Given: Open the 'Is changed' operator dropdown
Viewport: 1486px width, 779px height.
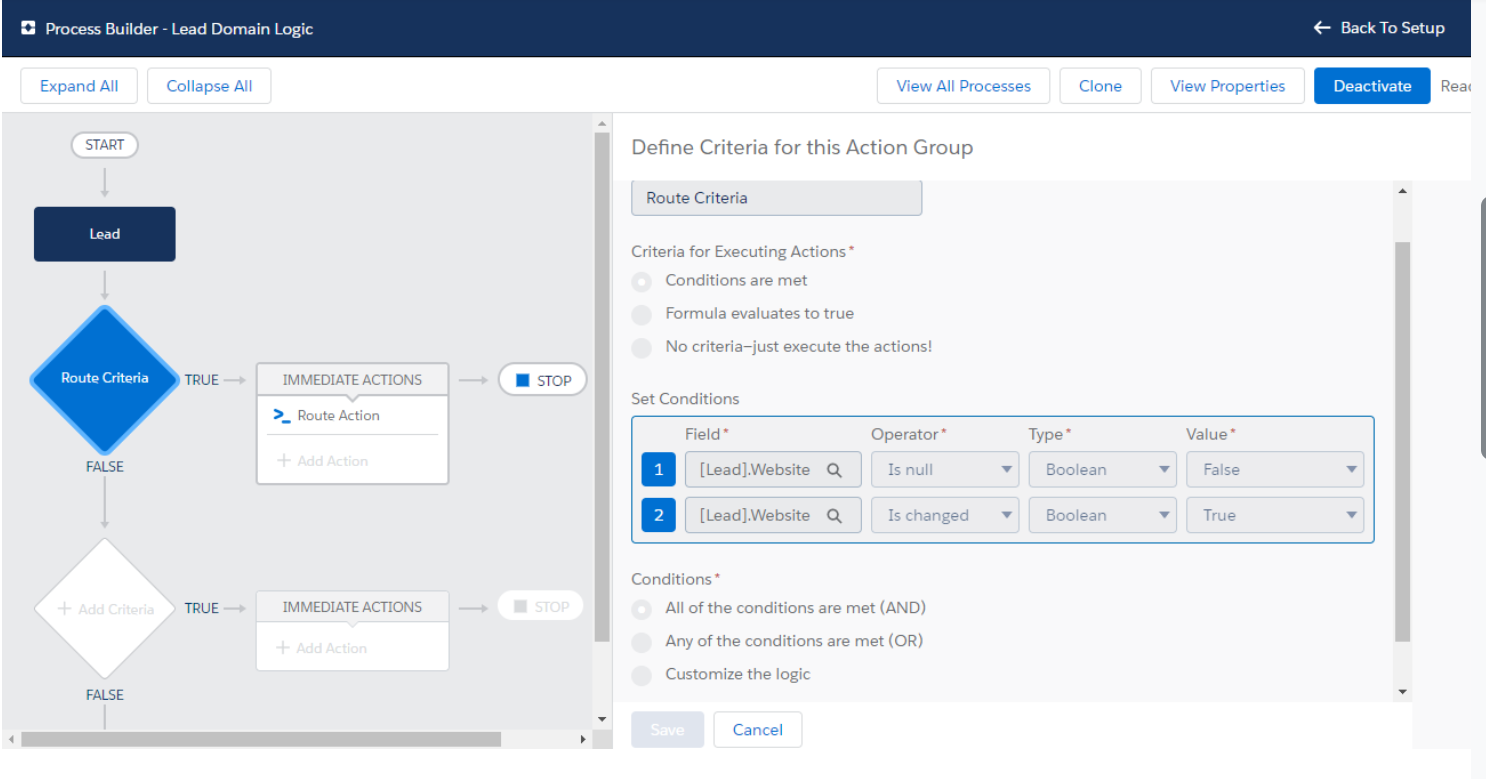Looking at the screenshot, I should [945, 516].
